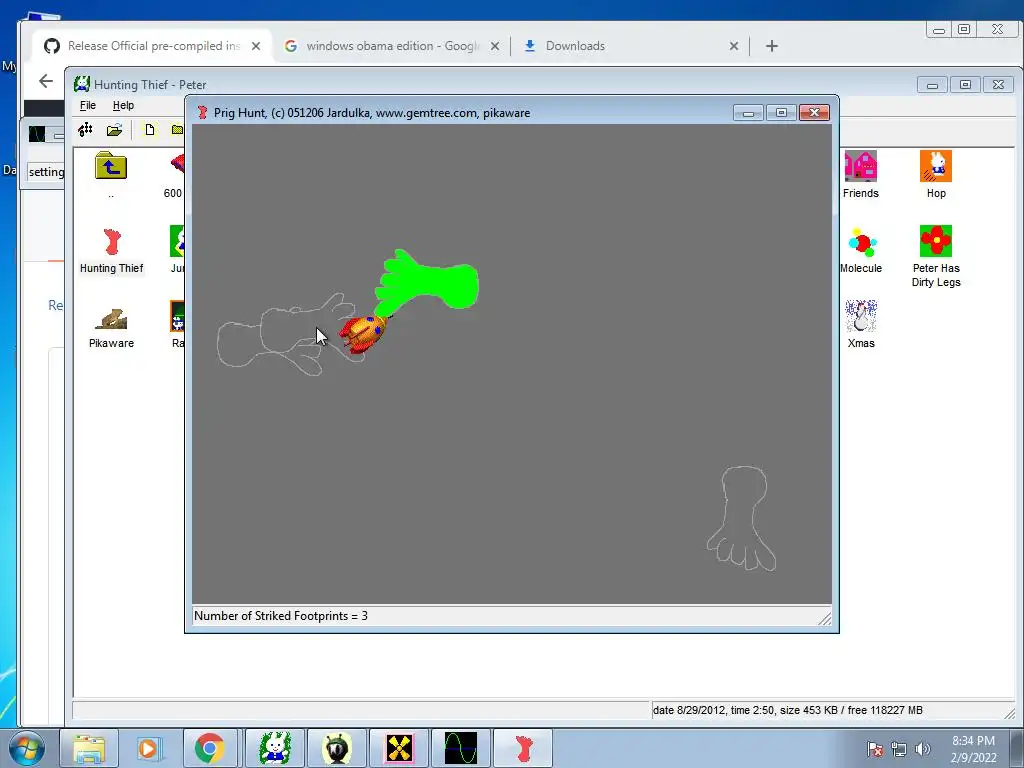Click the date and size status bar text
Image resolution: width=1024 pixels, height=768 pixels.
pos(788,710)
